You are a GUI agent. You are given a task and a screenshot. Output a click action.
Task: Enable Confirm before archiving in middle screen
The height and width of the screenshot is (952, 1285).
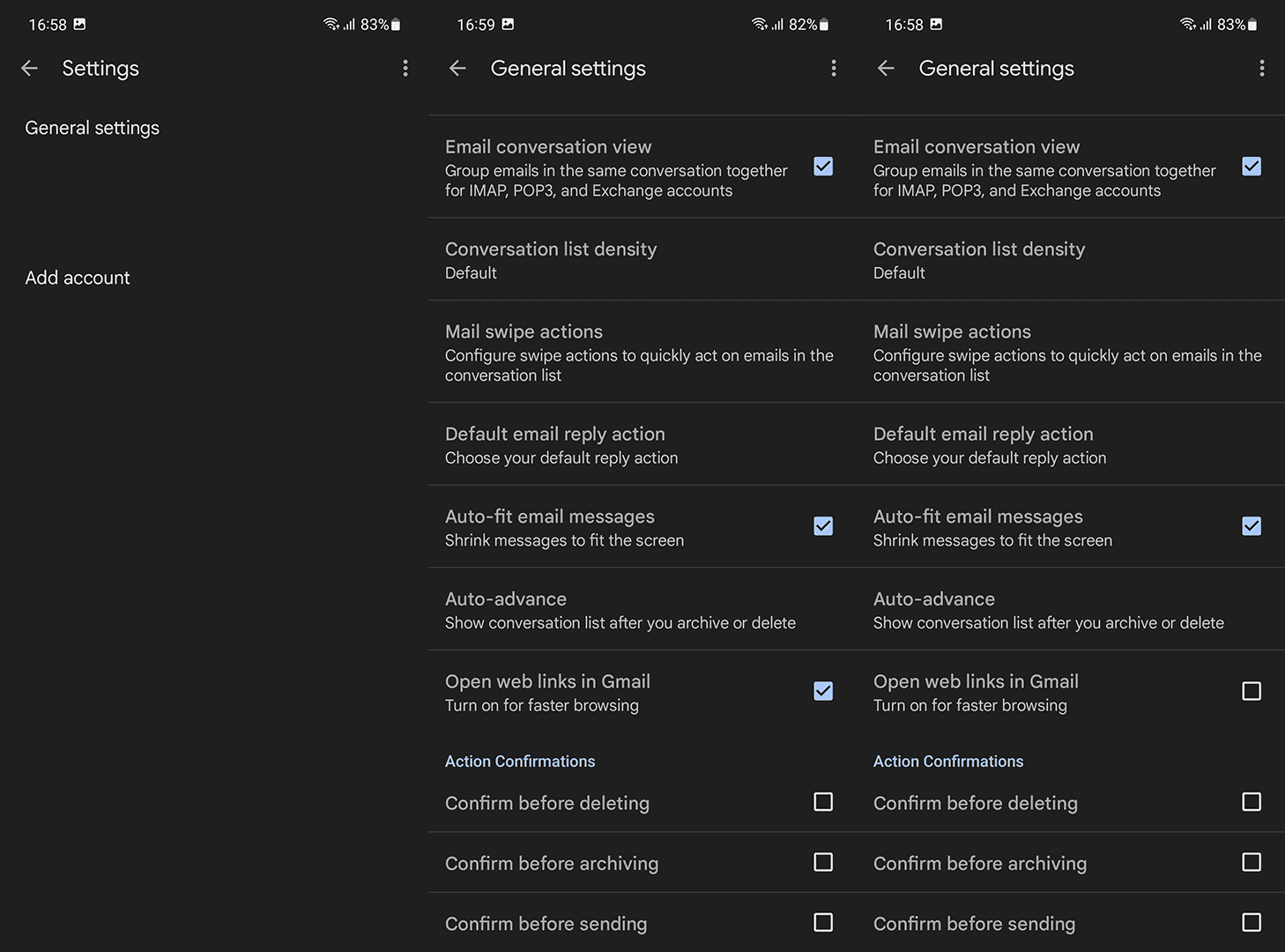[823, 861]
